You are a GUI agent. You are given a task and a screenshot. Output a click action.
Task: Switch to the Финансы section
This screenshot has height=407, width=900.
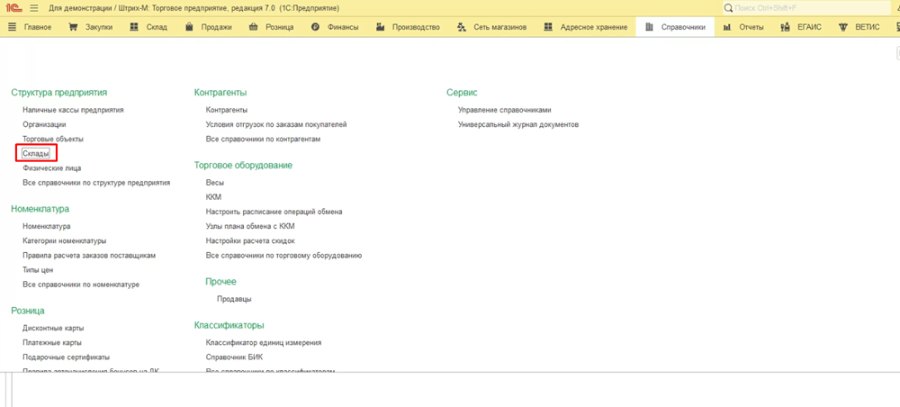pos(335,27)
